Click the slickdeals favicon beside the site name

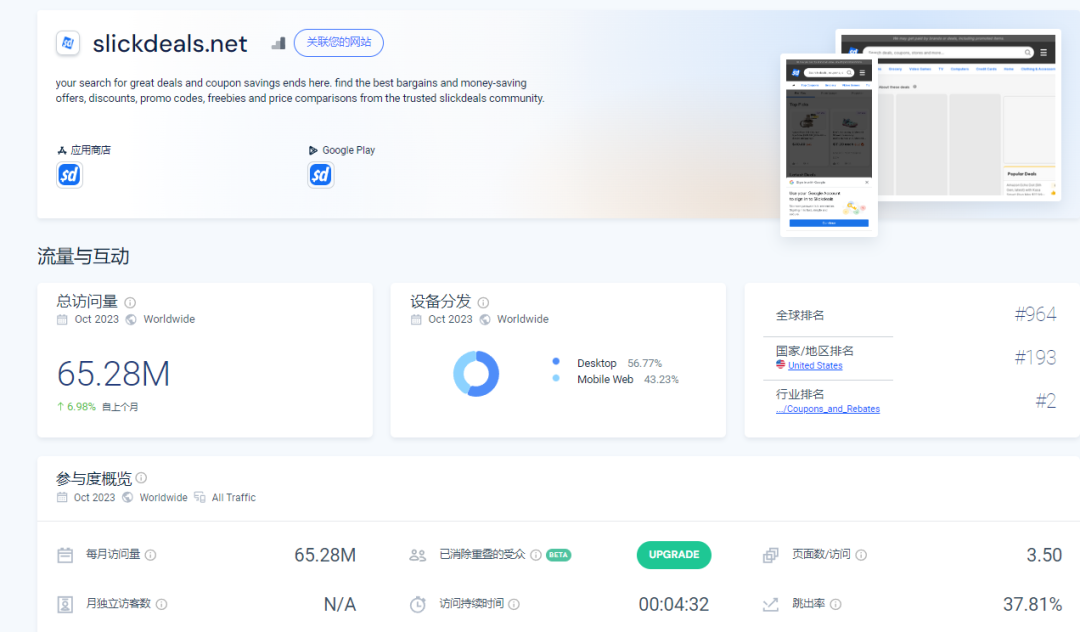(68, 43)
